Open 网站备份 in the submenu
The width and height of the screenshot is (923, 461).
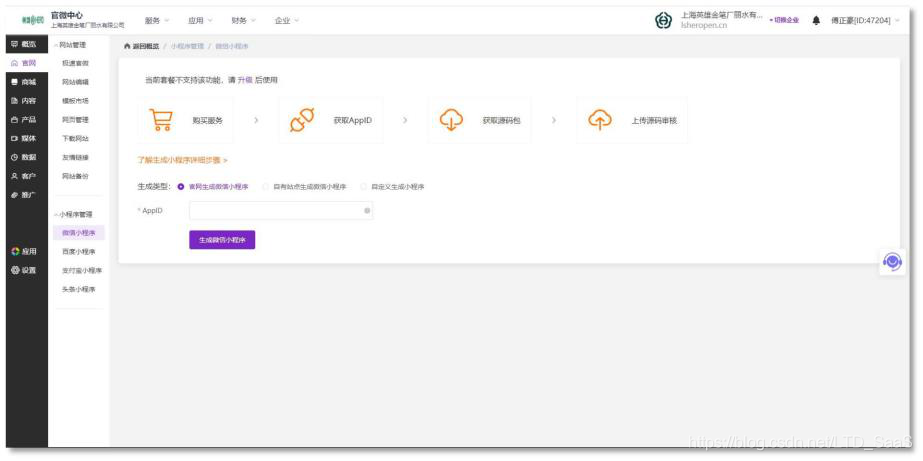75,176
